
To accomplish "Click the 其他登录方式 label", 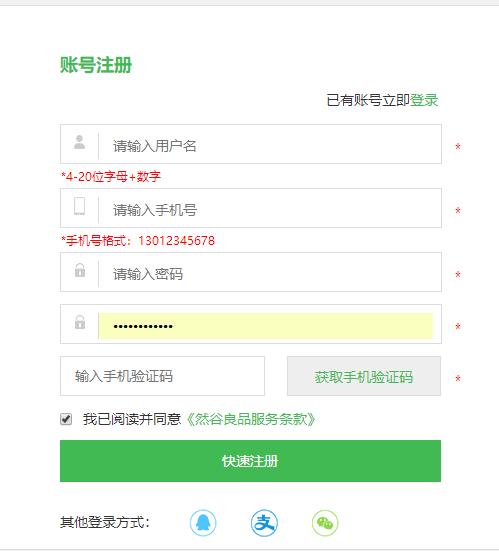I will click(x=105, y=522).
